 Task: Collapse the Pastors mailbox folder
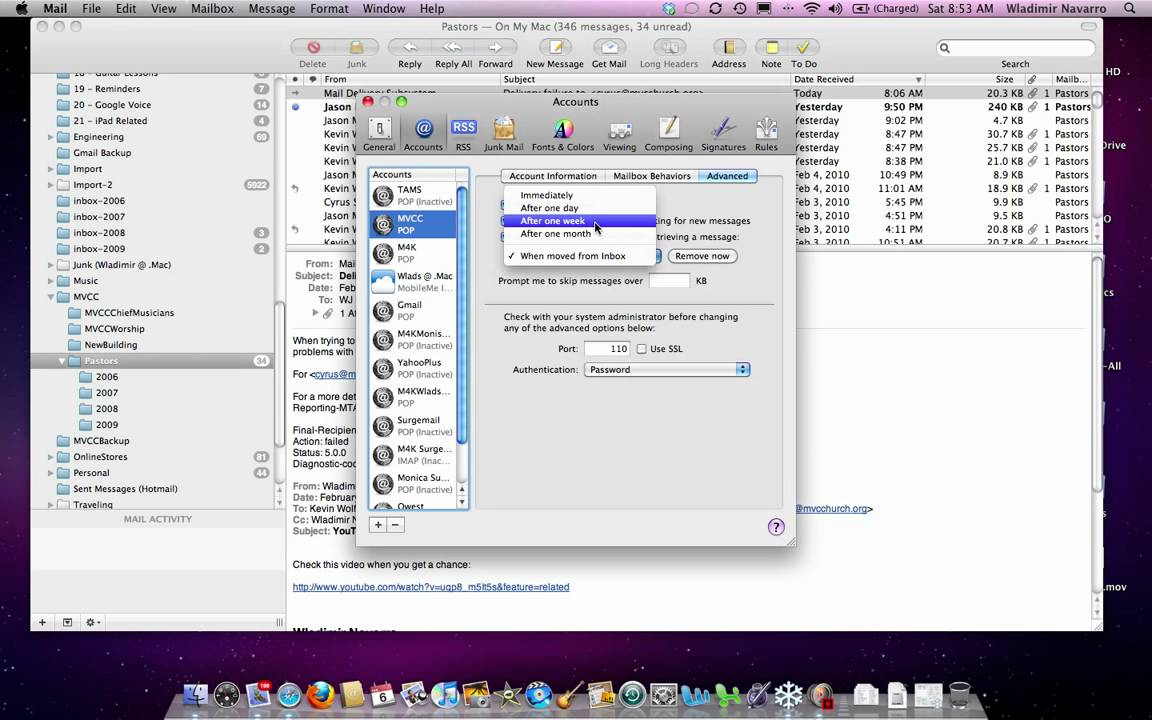pyautogui.click(x=62, y=361)
